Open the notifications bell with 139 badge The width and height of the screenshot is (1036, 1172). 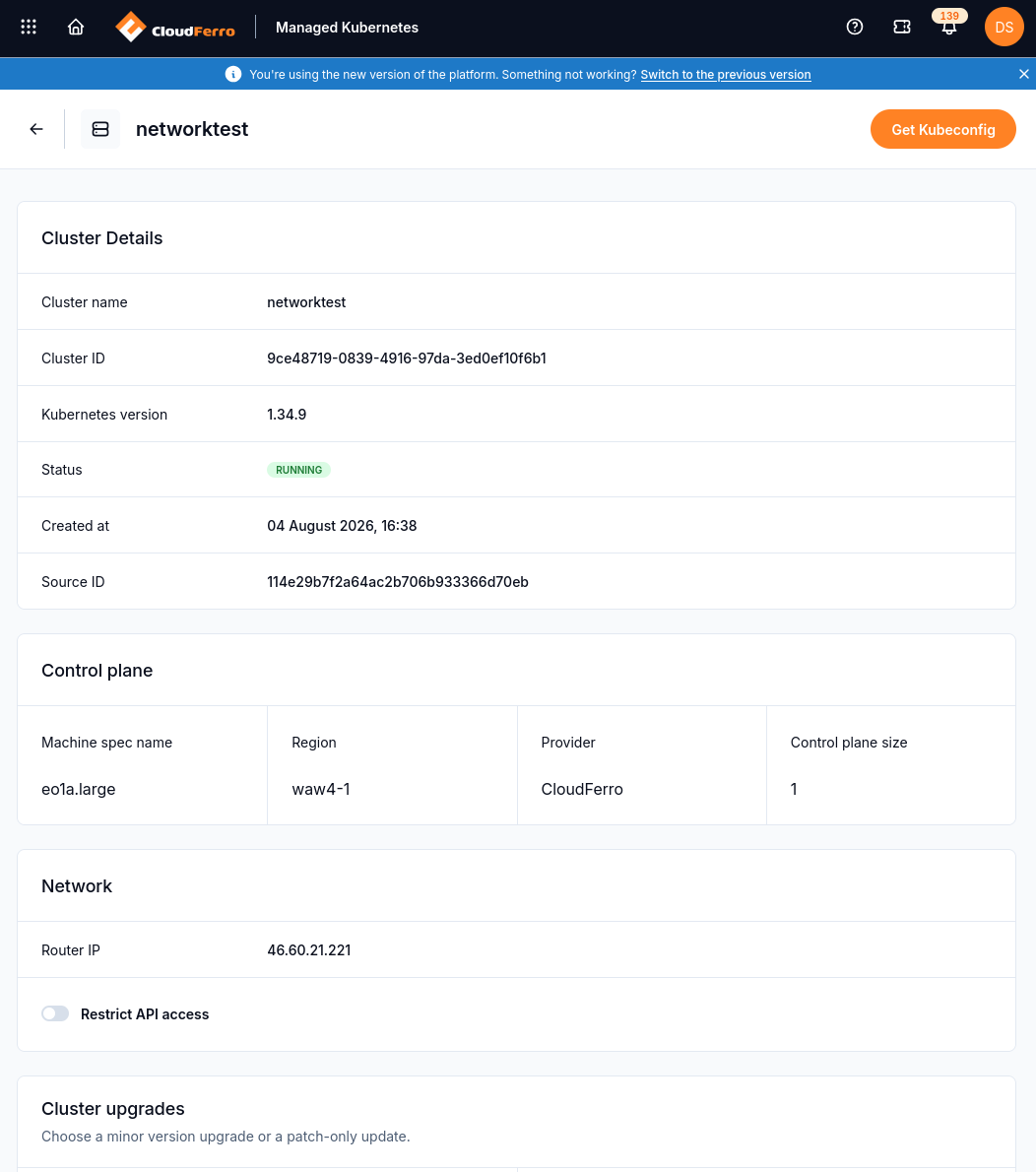coord(948,24)
